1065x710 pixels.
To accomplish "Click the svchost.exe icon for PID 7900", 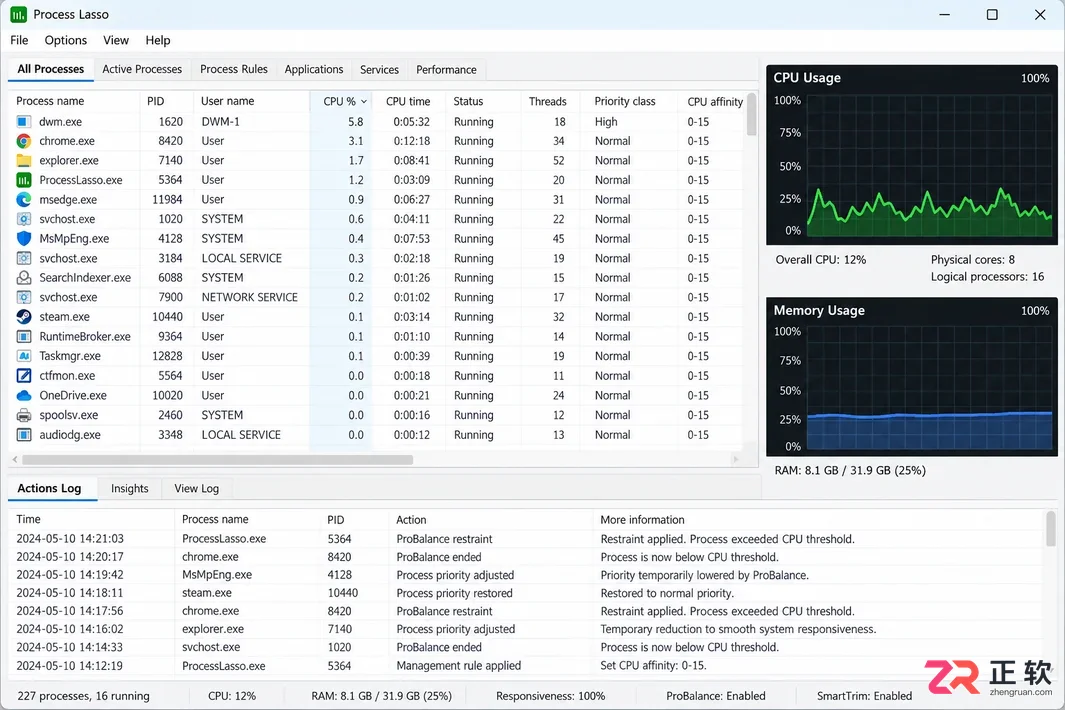I will pos(24,298).
